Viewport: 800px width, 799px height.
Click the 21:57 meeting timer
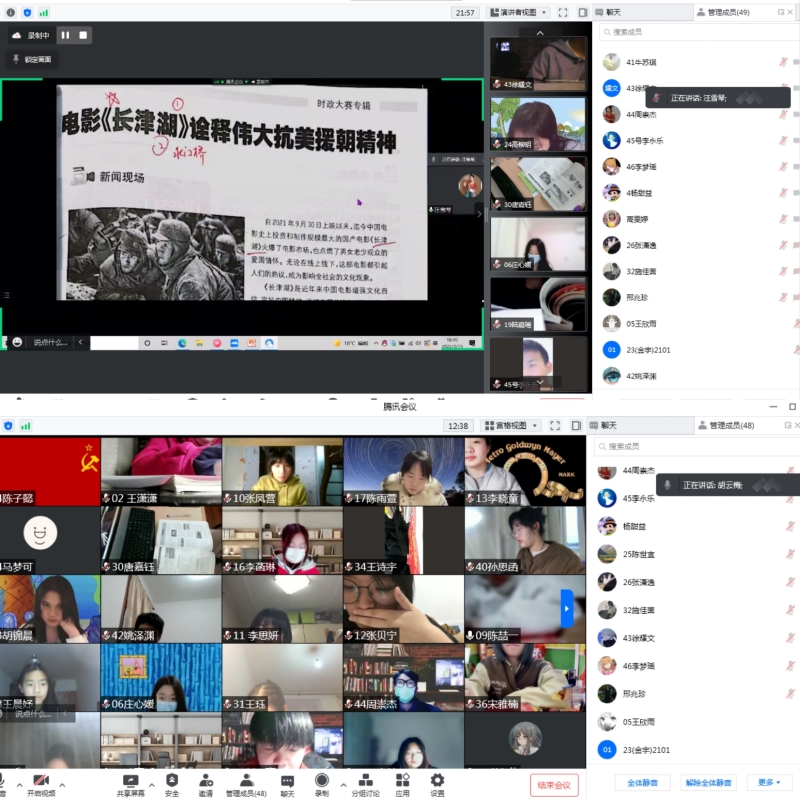tap(465, 13)
